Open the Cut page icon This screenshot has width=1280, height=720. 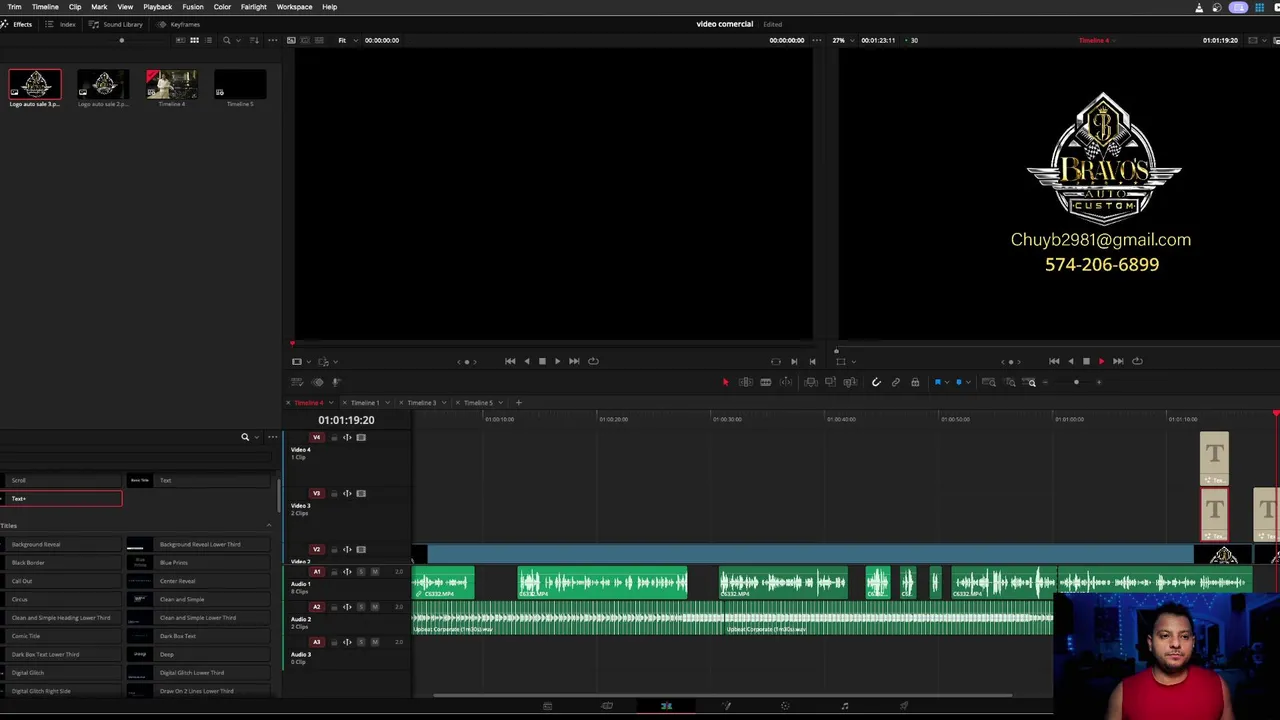(x=607, y=706)
